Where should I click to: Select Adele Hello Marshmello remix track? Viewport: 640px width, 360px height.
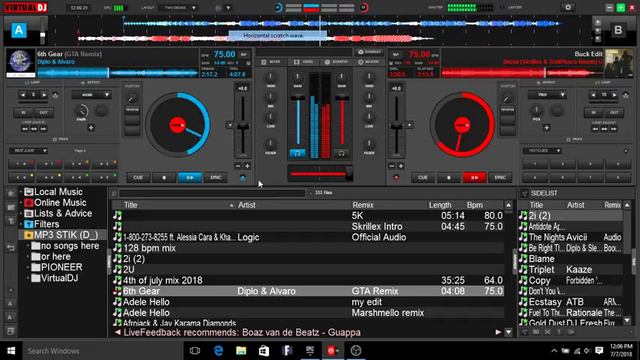[308, 313]
